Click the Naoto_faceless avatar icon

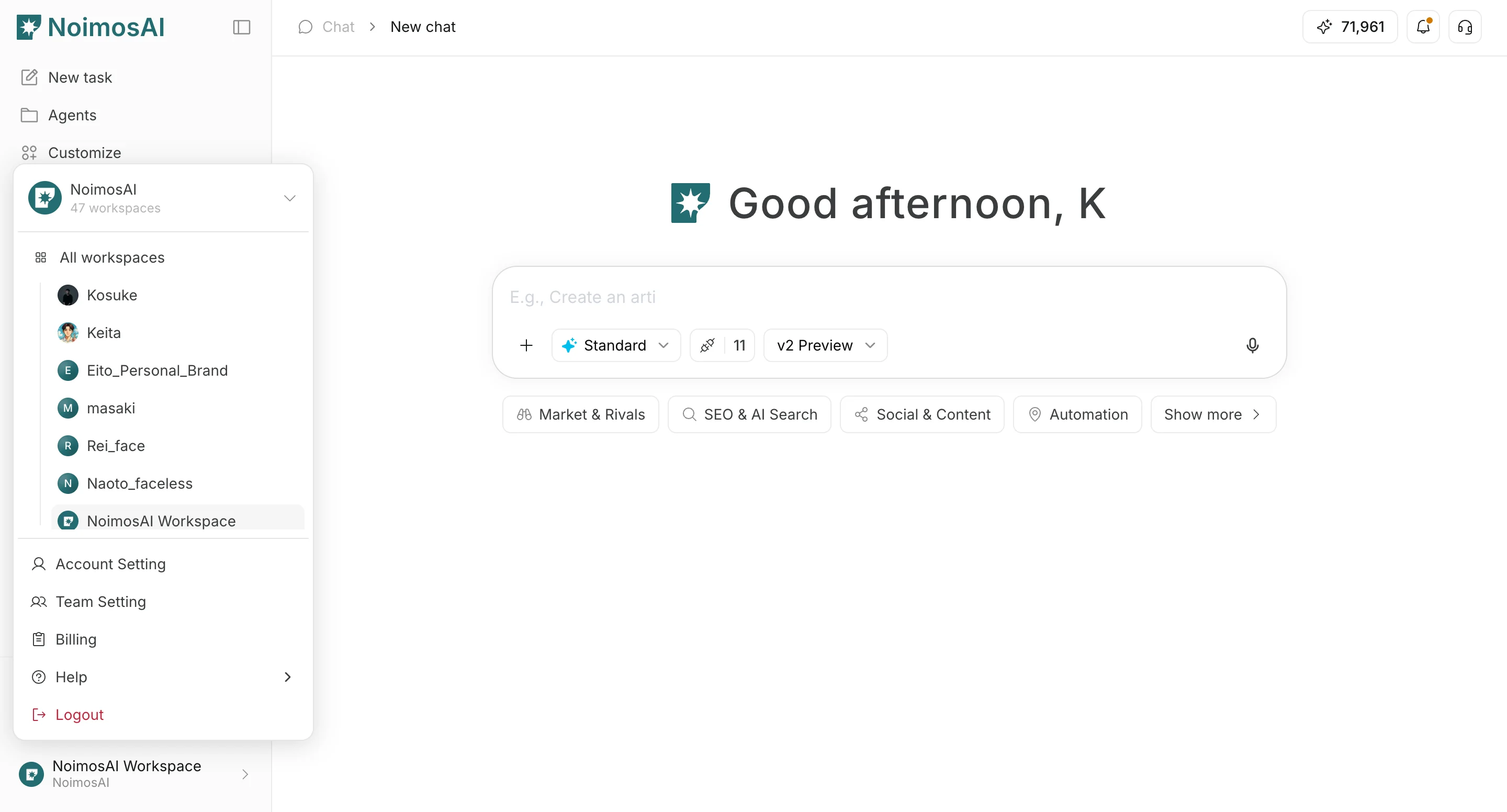(x=68, y=483)
